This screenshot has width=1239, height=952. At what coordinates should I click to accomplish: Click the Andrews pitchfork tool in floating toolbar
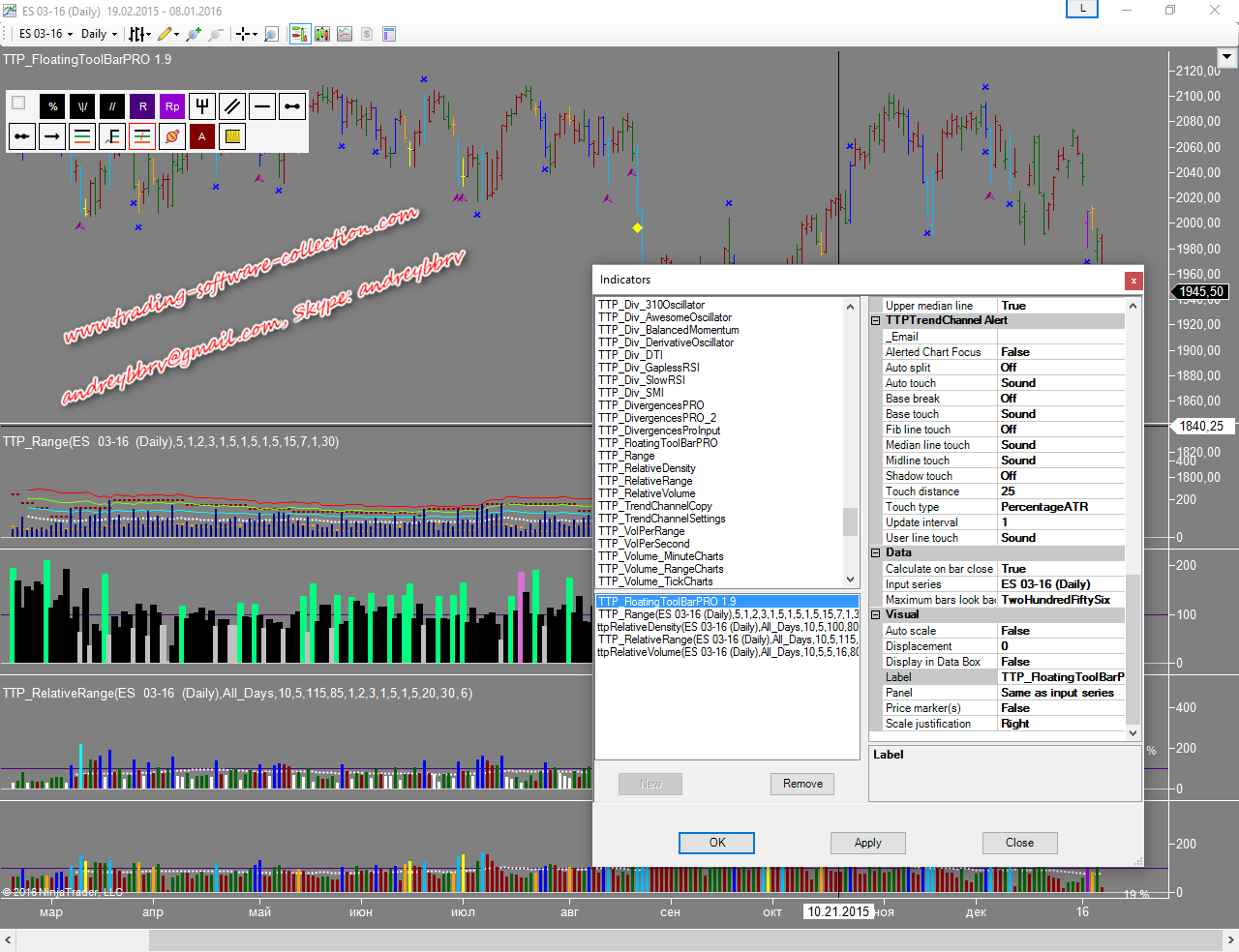tap(202, 106)
